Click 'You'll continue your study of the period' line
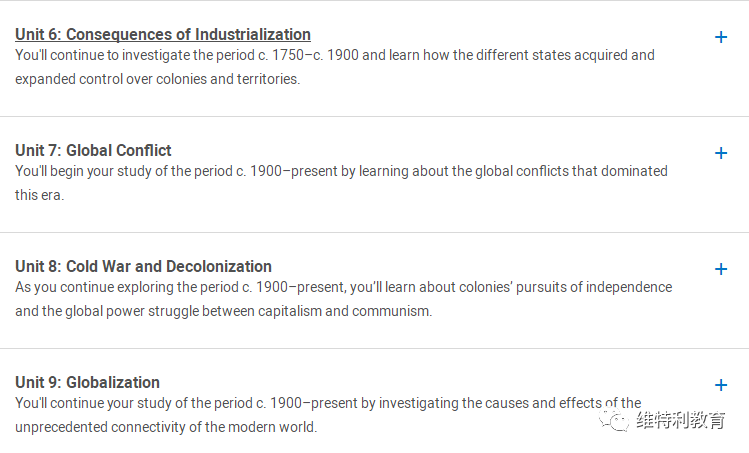 coord(328,403)
